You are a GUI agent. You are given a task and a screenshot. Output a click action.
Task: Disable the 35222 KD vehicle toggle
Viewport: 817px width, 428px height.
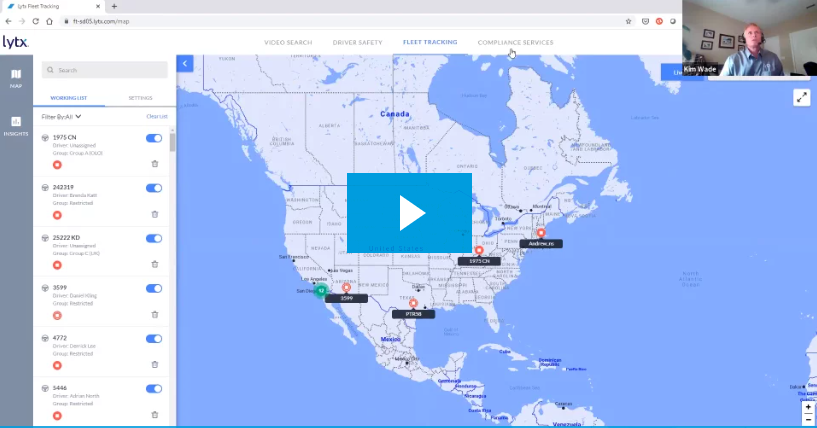[154, 238]
